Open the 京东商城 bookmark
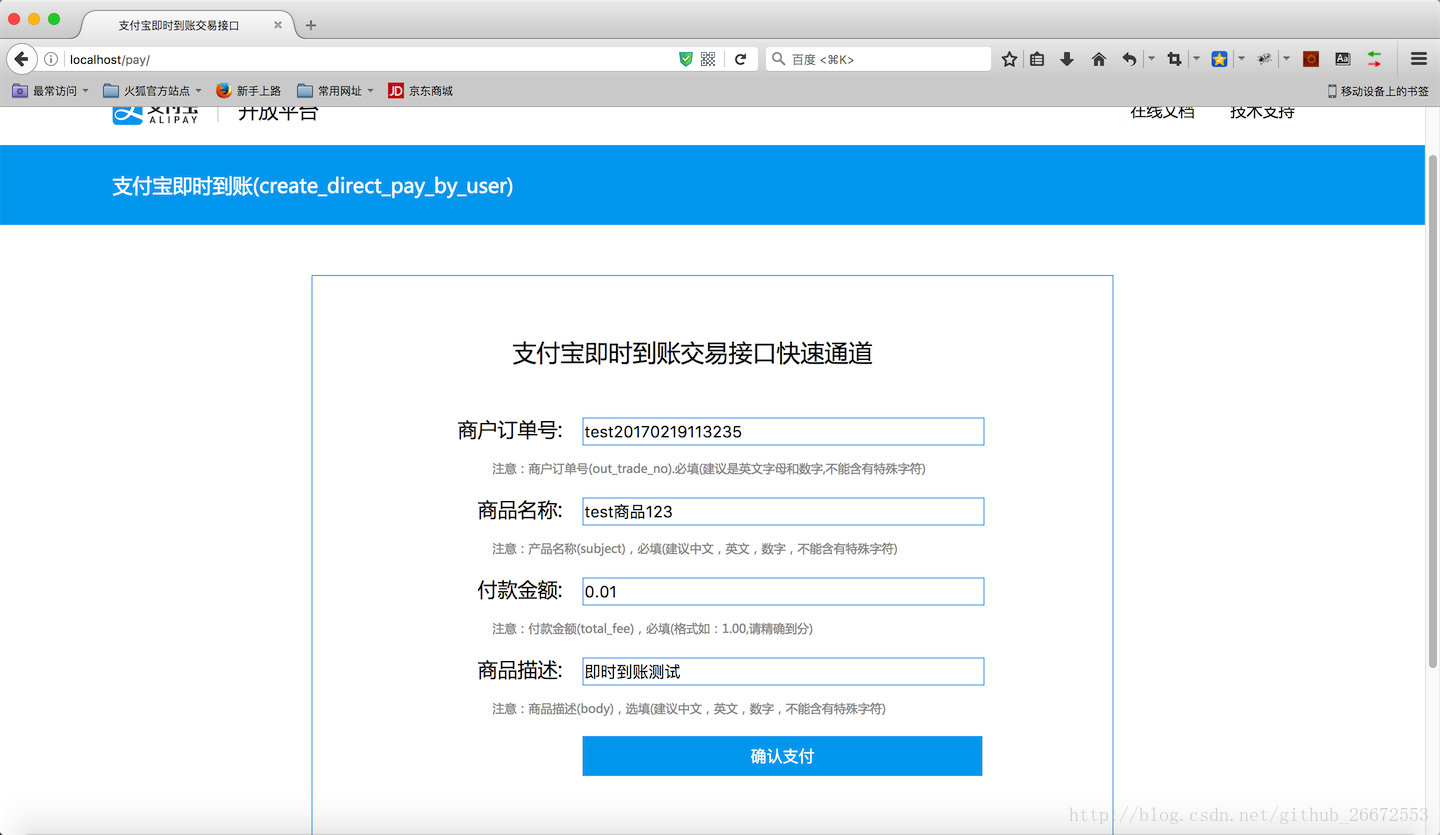Screen dimensions: 1440x835 point(420,91)
